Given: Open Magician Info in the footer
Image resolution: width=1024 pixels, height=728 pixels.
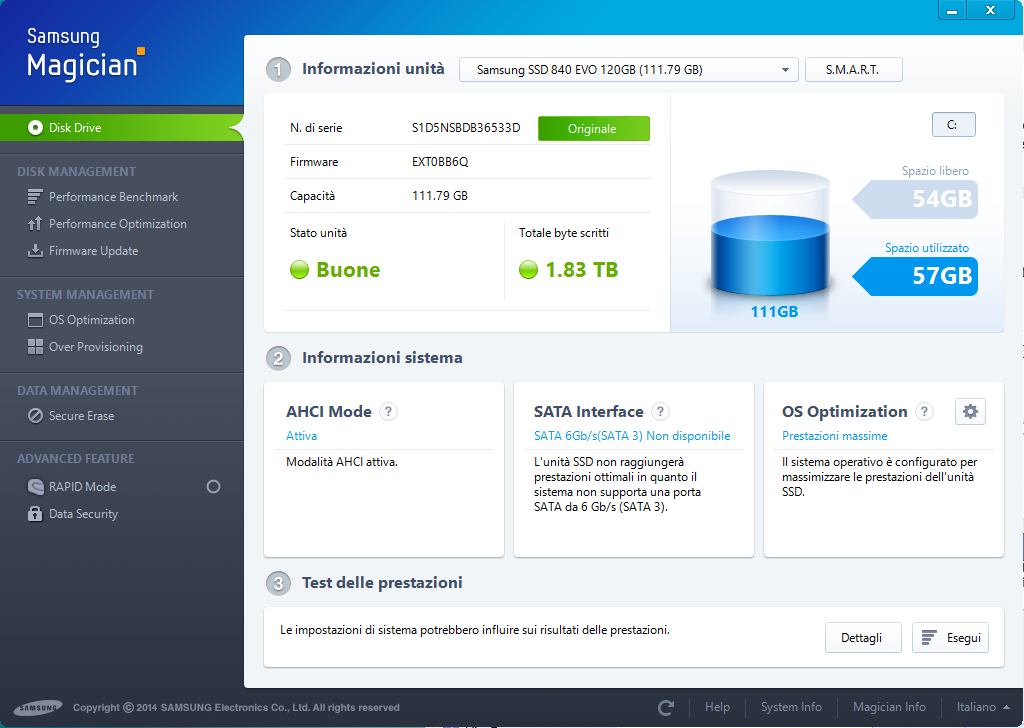Looking at the screenshot, I should pyautogui.click(x=889, y=707).
